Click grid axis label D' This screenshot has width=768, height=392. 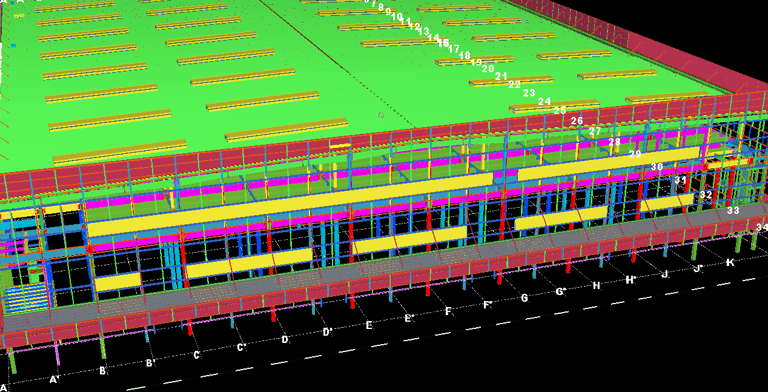coord(328,332)
